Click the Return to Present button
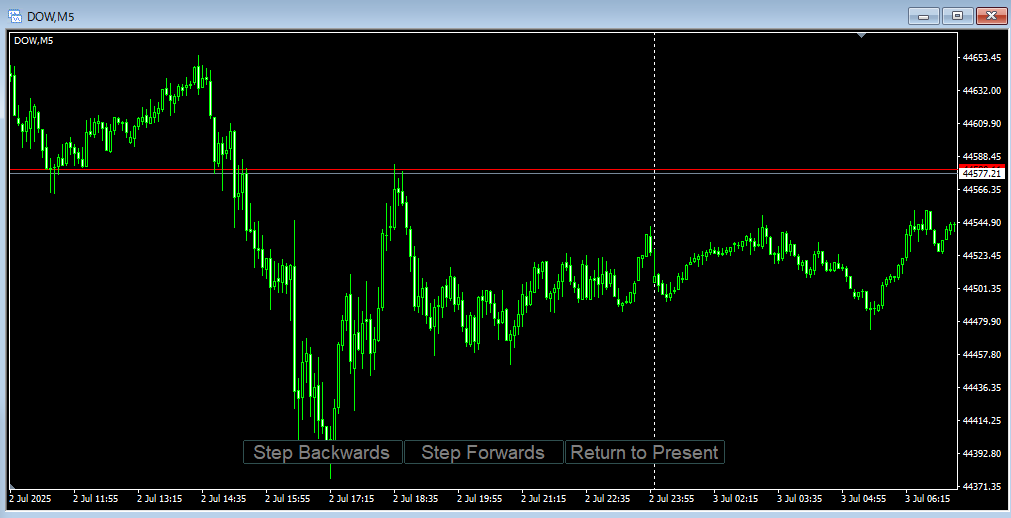The image size is (1011, 518). (x=645, y=452)
